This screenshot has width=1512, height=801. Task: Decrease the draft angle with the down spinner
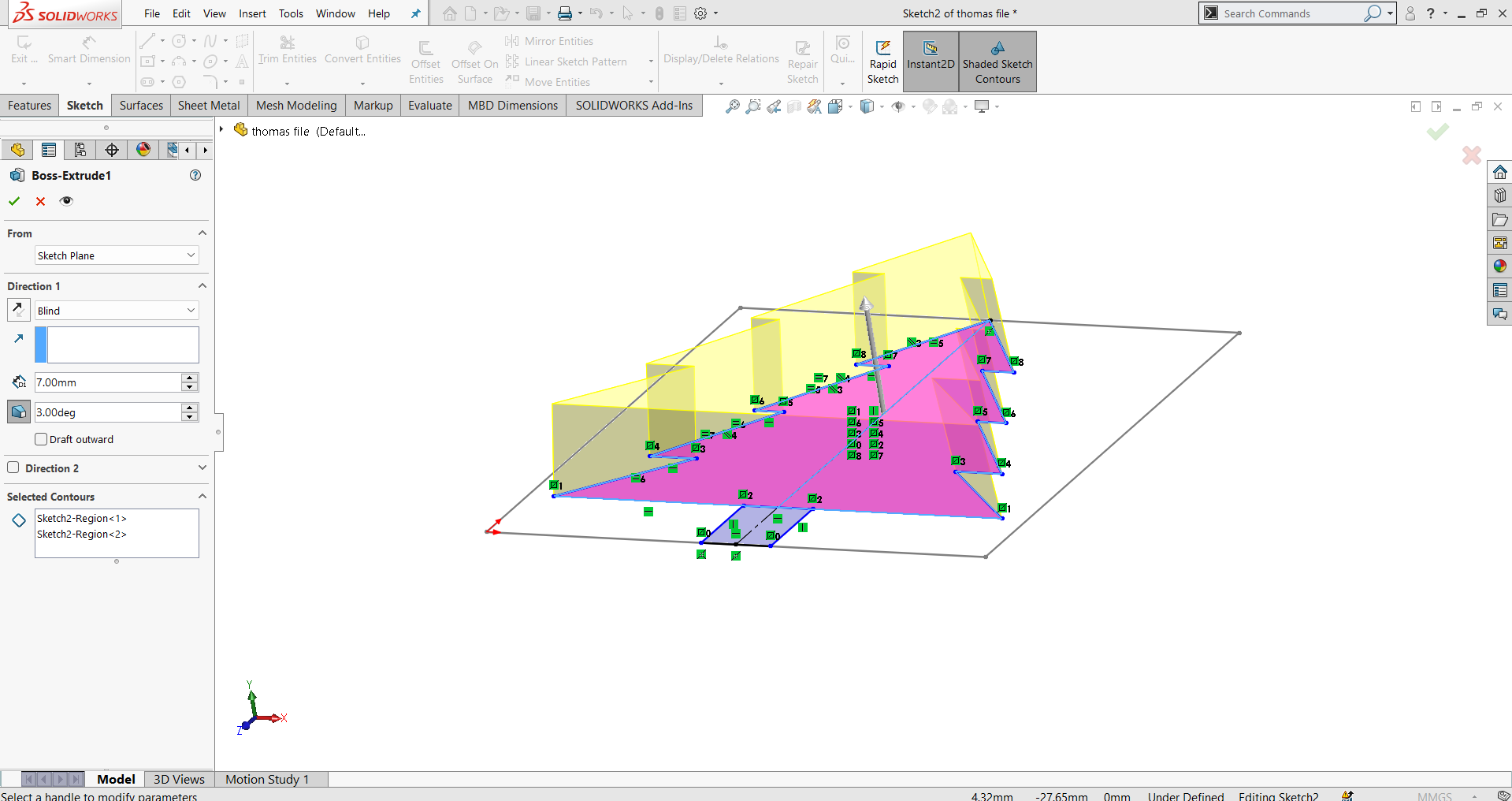click(189, 417)
